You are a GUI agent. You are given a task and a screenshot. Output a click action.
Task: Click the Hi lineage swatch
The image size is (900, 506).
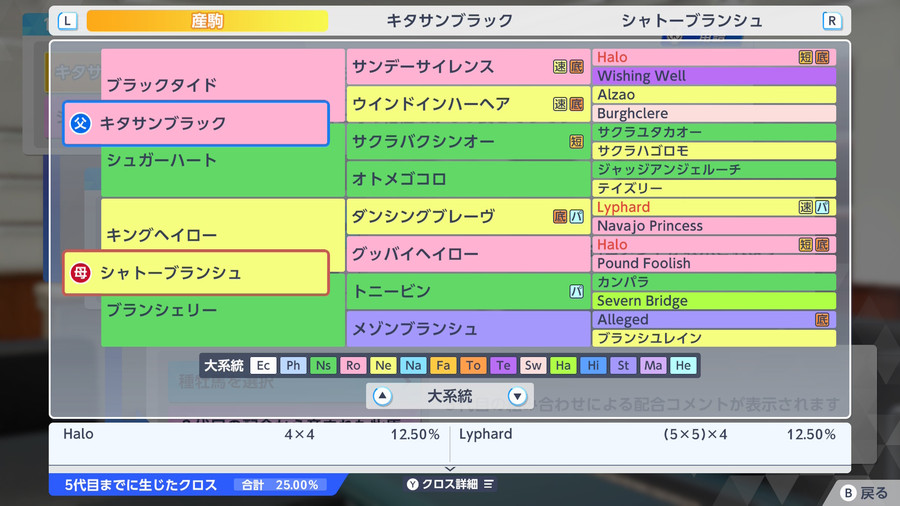[x=593, y=365]
